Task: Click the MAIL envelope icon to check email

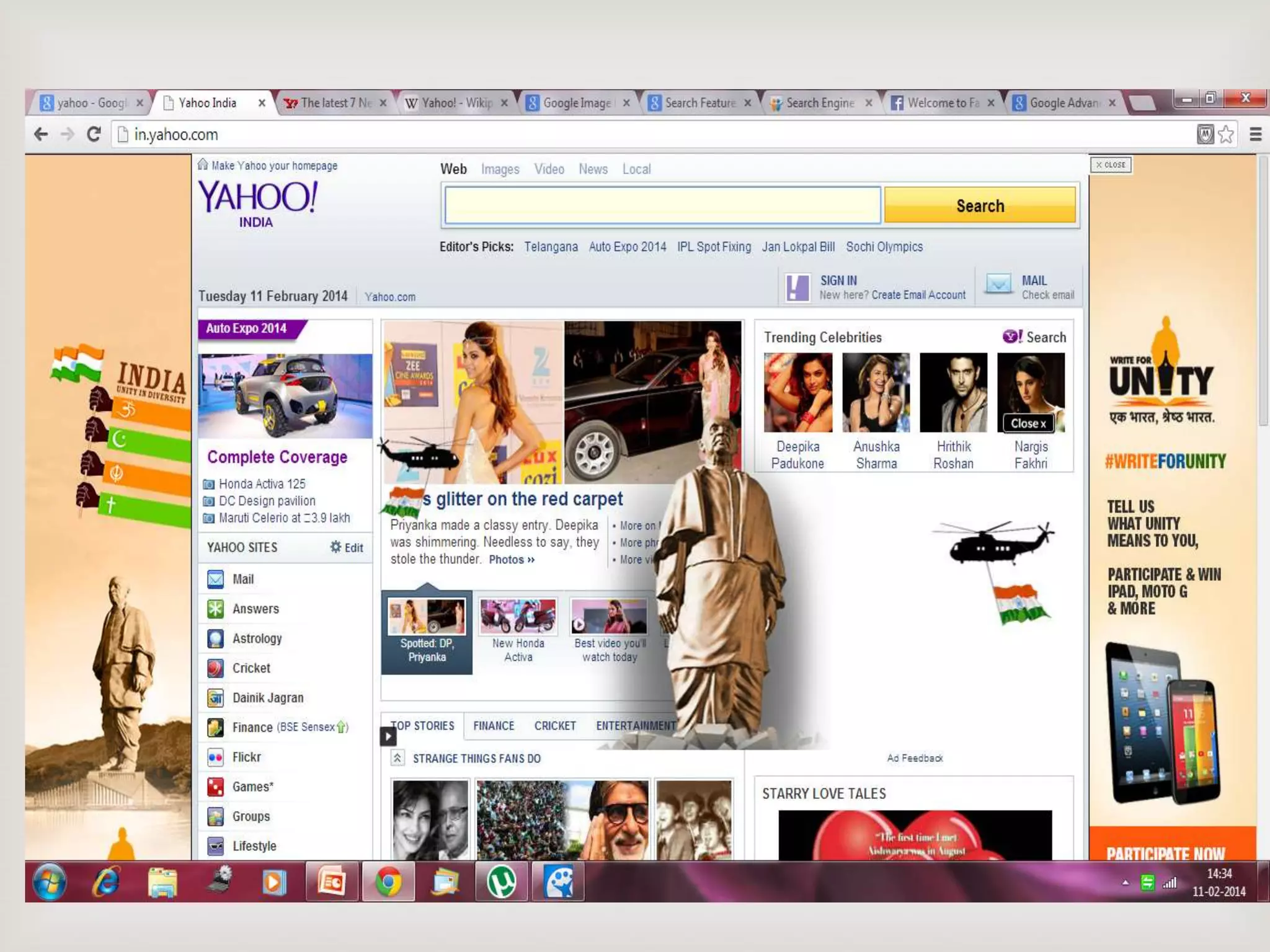Action: 998,284
